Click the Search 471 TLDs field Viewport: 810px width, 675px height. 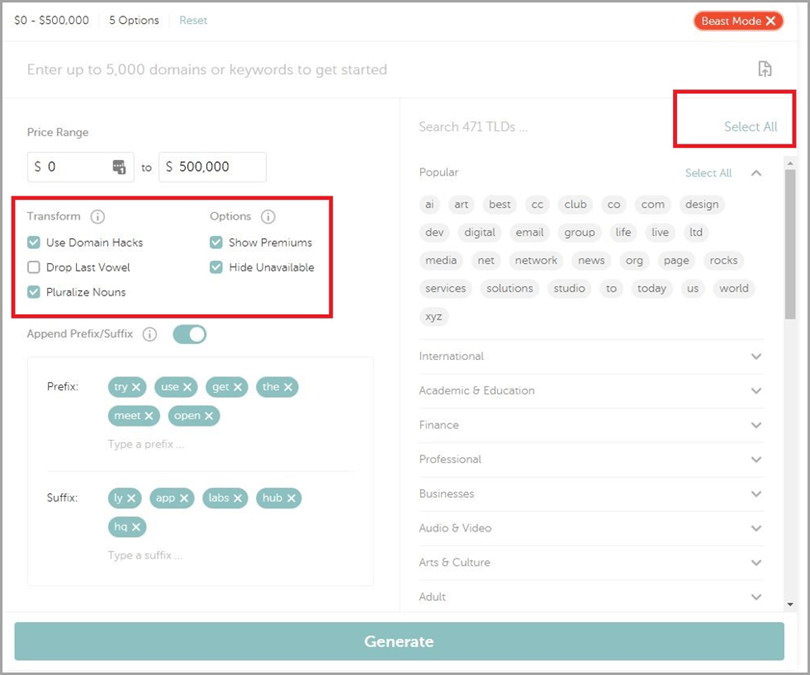tap(540, 127)
